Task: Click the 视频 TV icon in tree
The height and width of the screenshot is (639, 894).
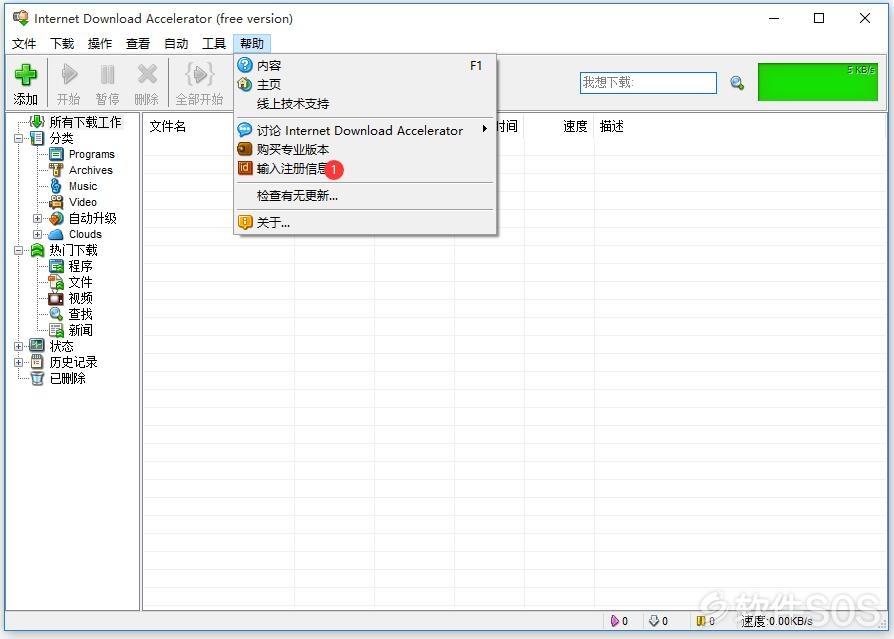Action: [x=56, y=298]
